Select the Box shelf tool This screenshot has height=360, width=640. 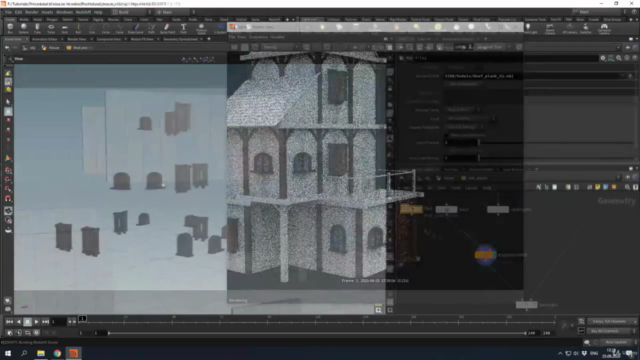10,28
